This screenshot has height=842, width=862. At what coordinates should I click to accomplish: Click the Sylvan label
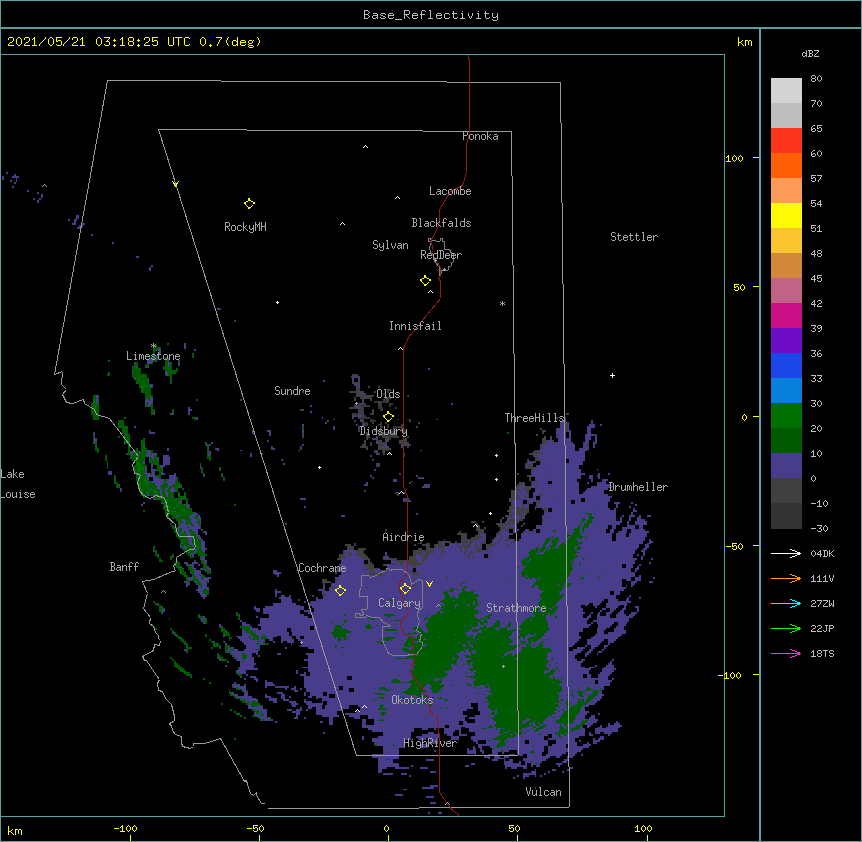pos(390,246)
